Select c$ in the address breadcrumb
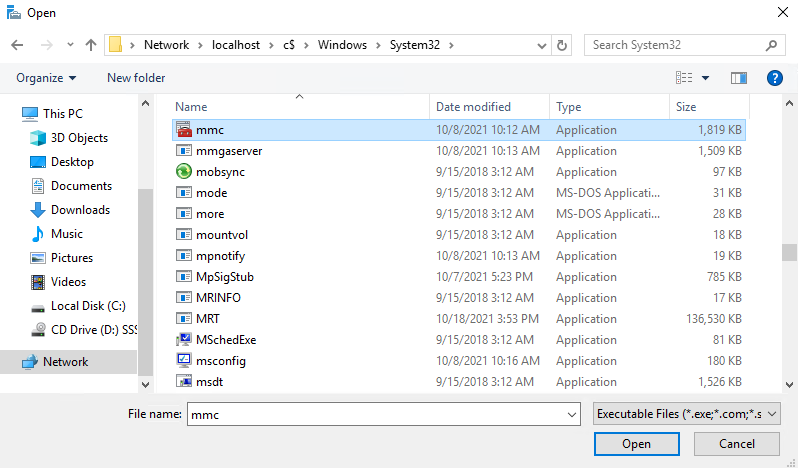Viewport: 798px width, 468px height. click(x=289, y=45)
